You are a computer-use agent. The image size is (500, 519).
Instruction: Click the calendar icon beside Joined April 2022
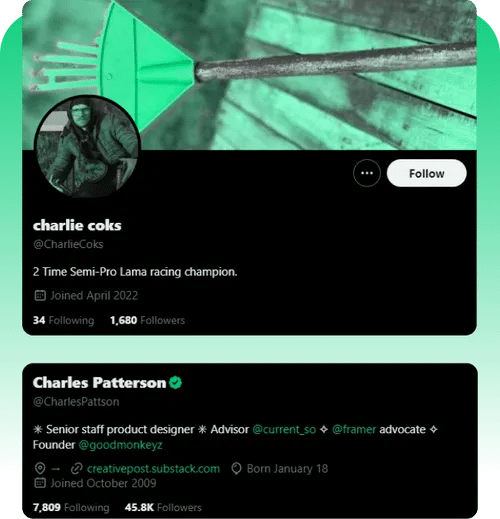point(40,295)
